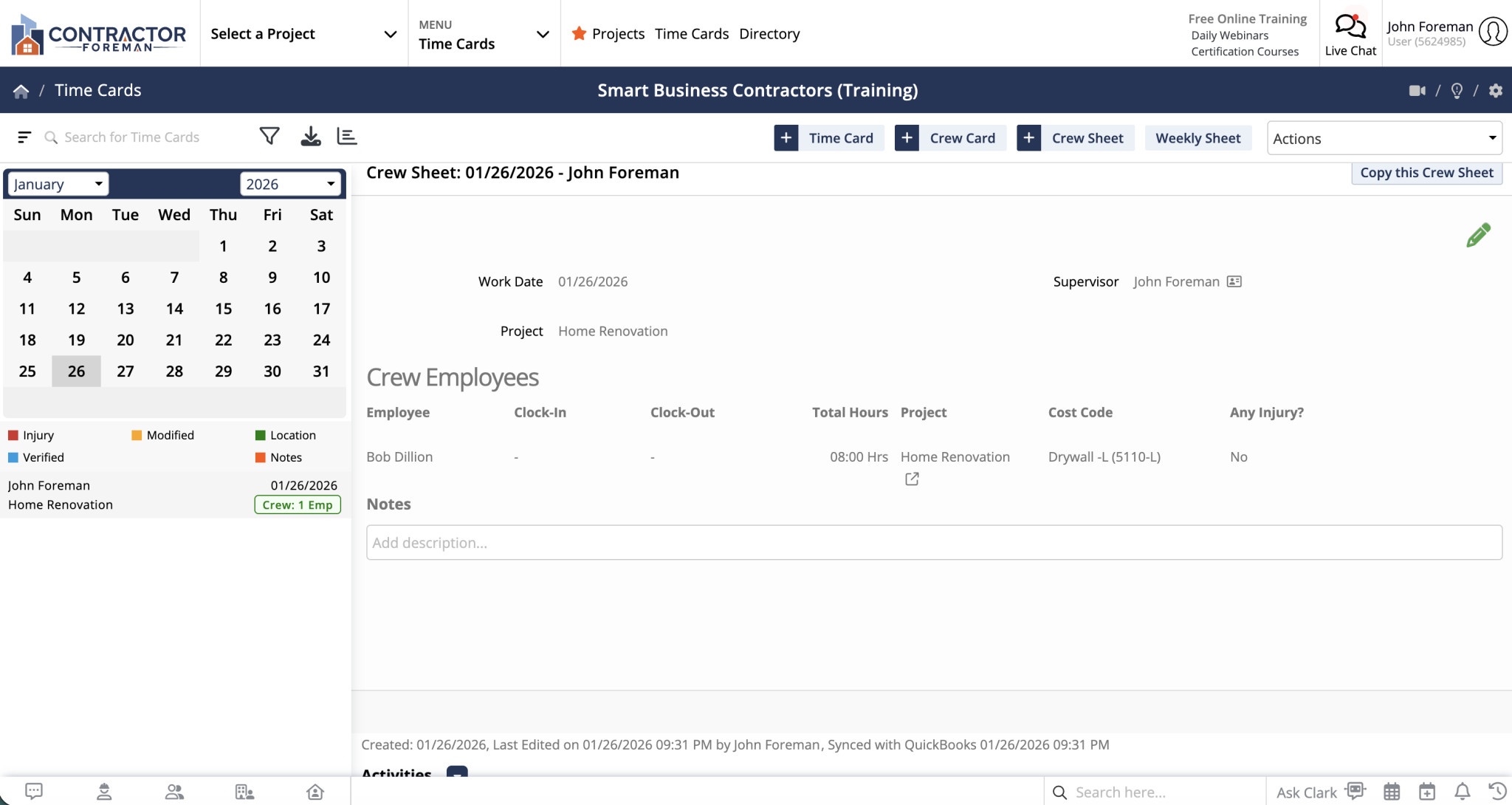Image resolution: width=1512 pixels, height=805 pixels.
Task: Open Time Cards in top favorites
Action: tap(692, 34)
